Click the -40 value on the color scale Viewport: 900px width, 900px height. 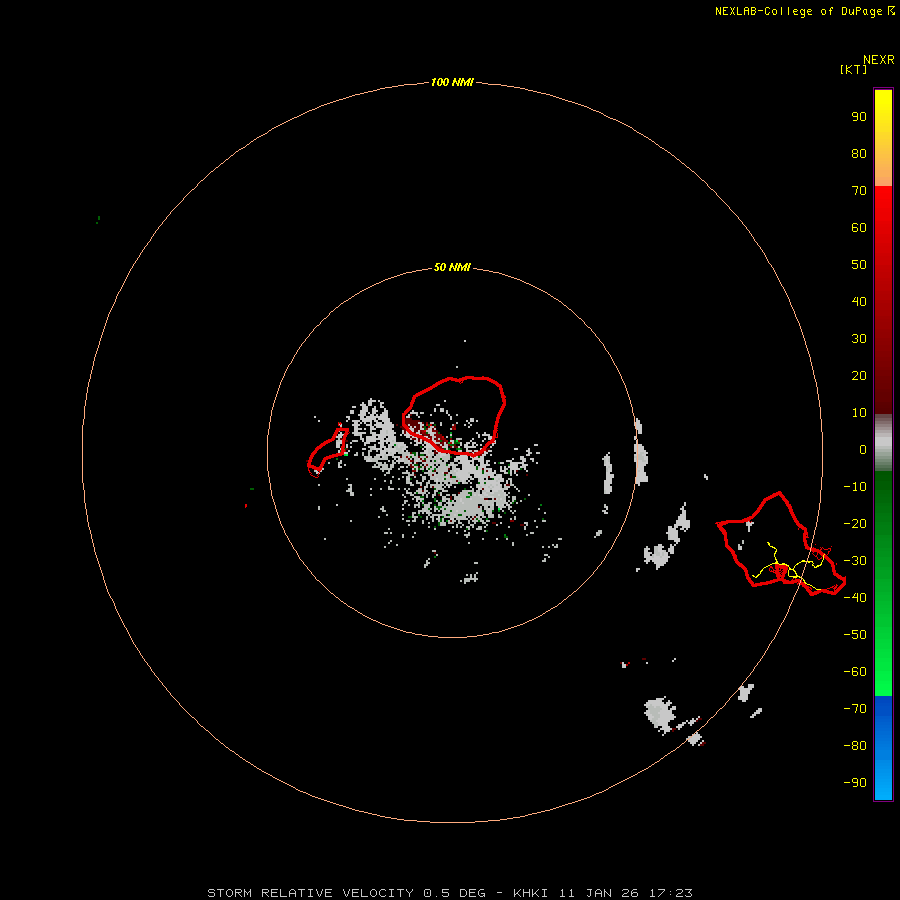tap(855, 598)
